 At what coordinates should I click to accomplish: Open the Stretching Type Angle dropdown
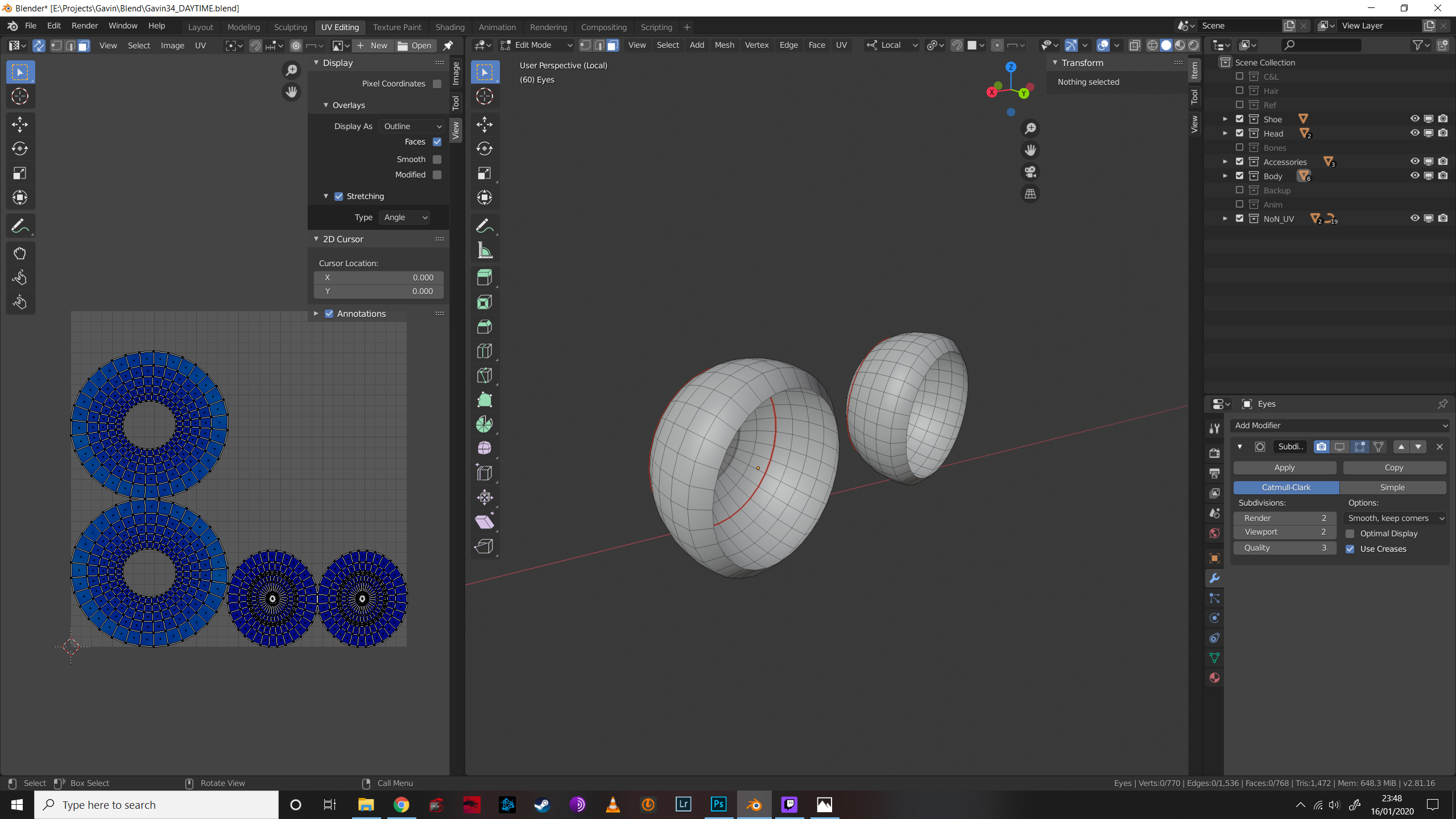tap(404, 217)
